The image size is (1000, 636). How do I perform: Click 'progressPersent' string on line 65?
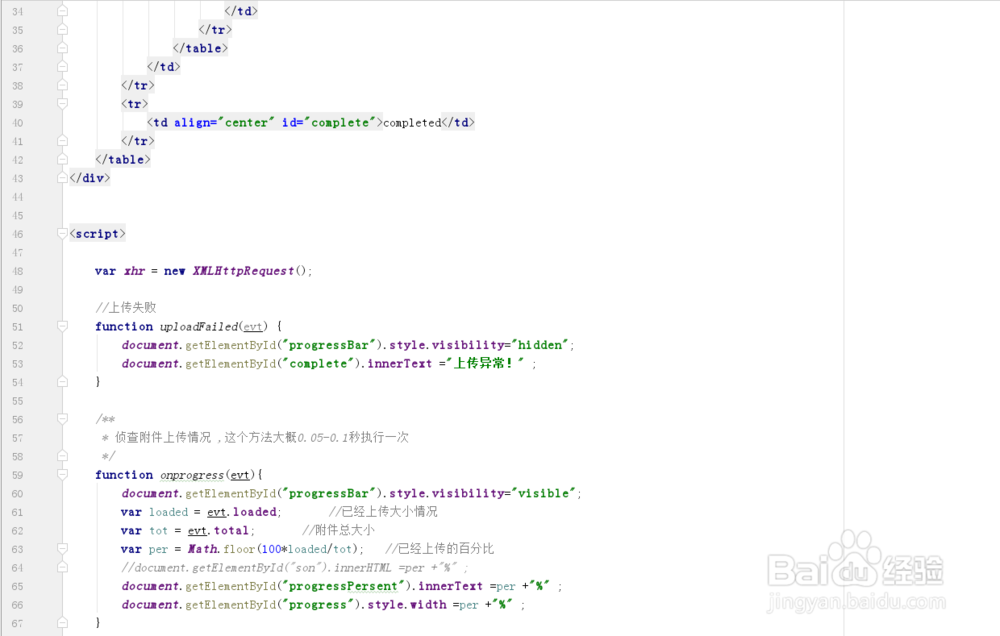344,586
